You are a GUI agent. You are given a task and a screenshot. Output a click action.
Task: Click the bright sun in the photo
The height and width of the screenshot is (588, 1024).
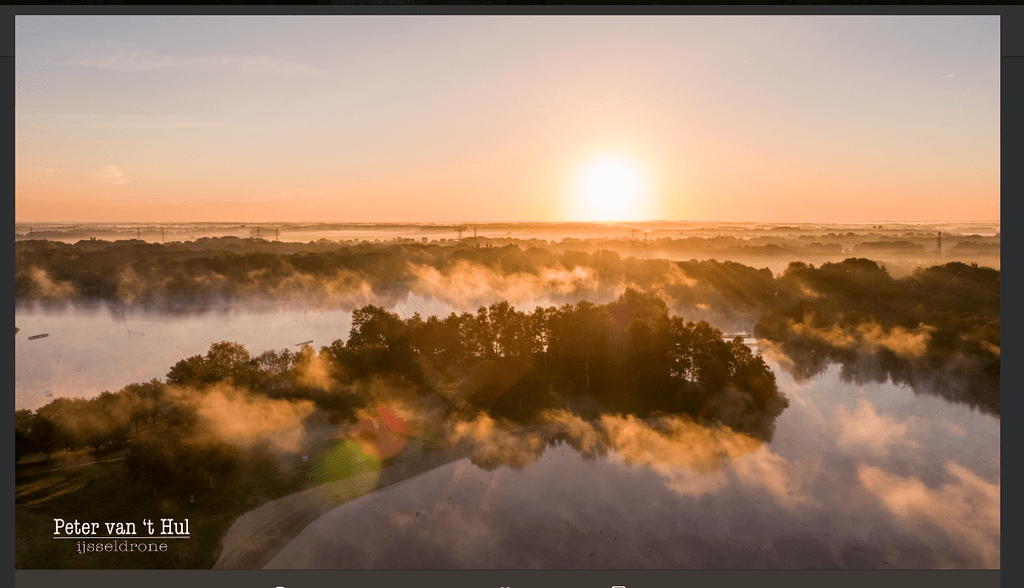pos(611,188)
